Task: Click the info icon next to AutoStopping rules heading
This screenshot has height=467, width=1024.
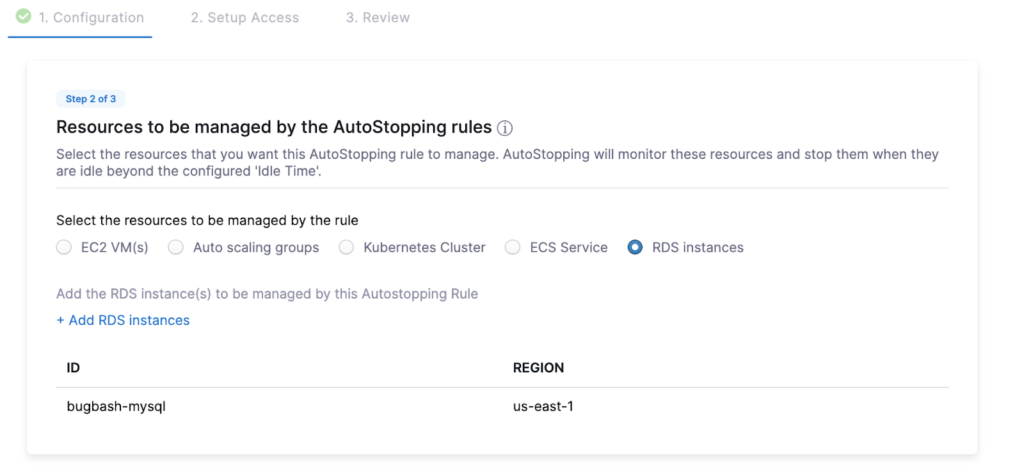Action: tap(505, 128)
